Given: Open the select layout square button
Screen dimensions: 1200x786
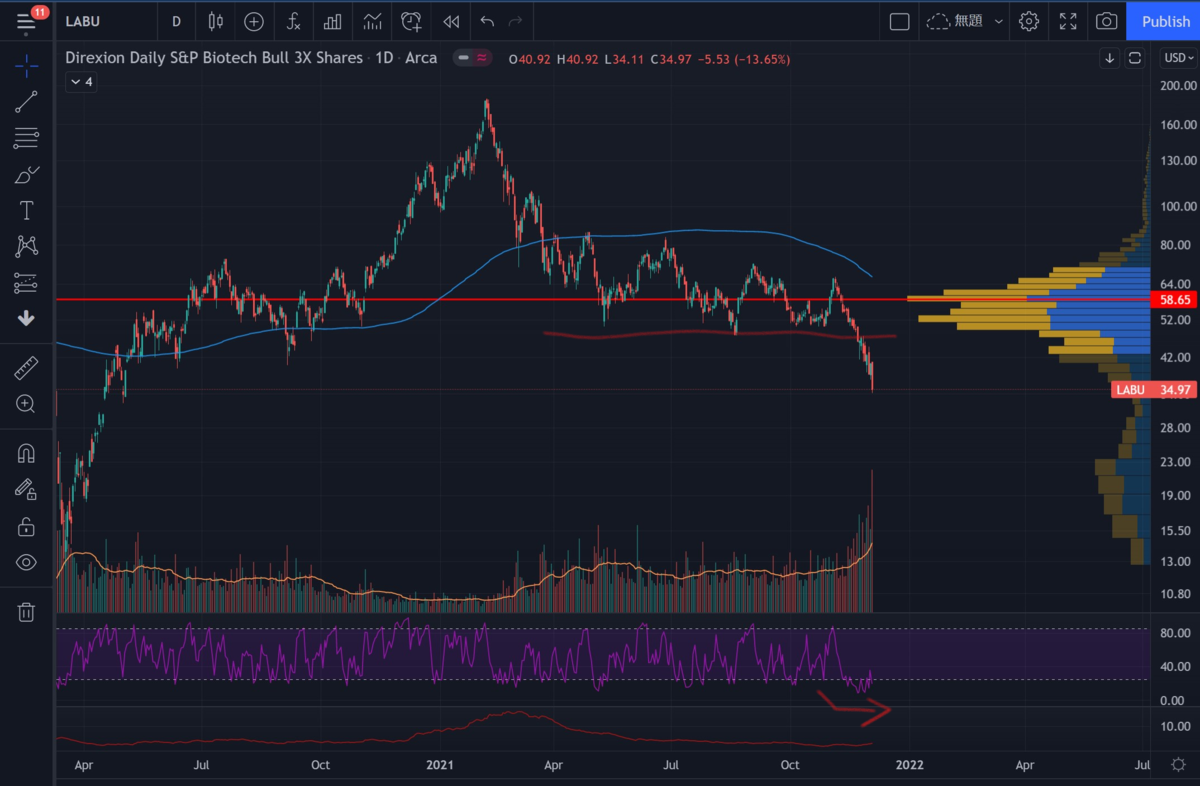Looking at the screenshot, I should click(899, 21).
